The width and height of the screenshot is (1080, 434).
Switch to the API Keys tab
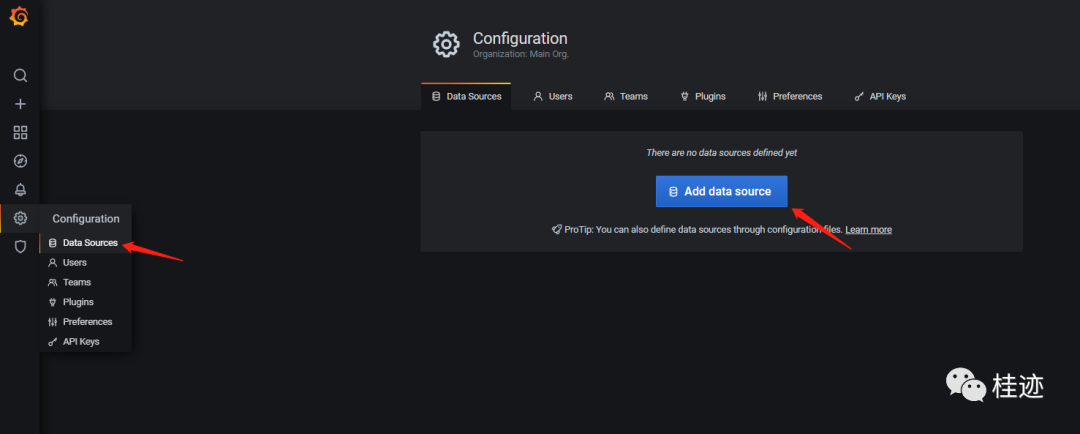(880, 96)
